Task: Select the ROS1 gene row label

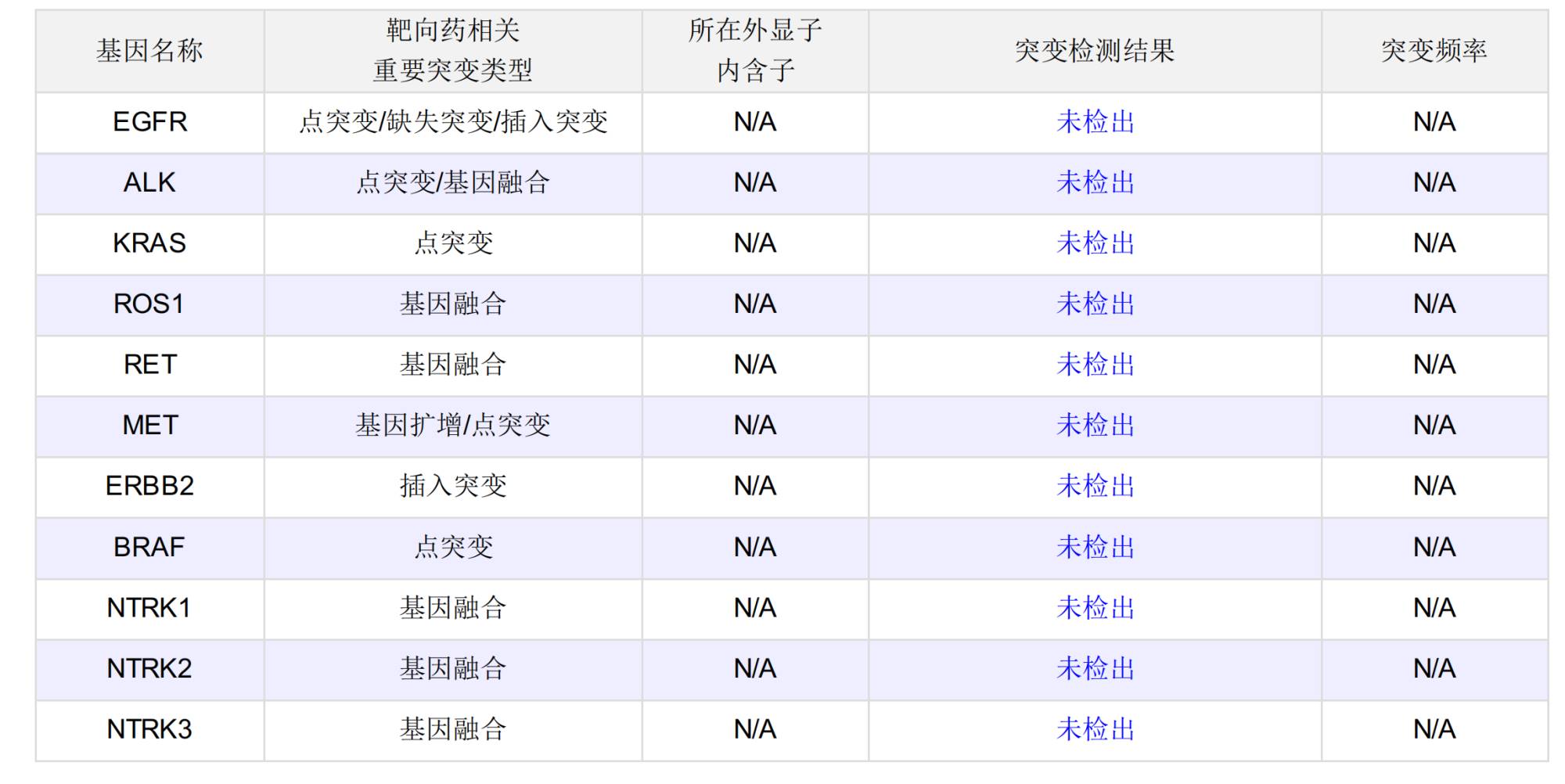Action: tap(149, 304)
